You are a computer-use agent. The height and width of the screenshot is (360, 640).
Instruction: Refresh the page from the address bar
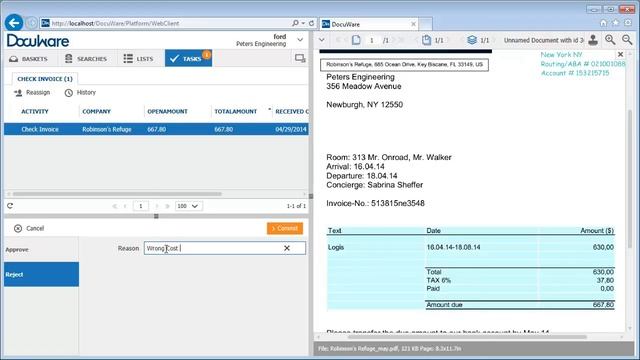(311, 23)
